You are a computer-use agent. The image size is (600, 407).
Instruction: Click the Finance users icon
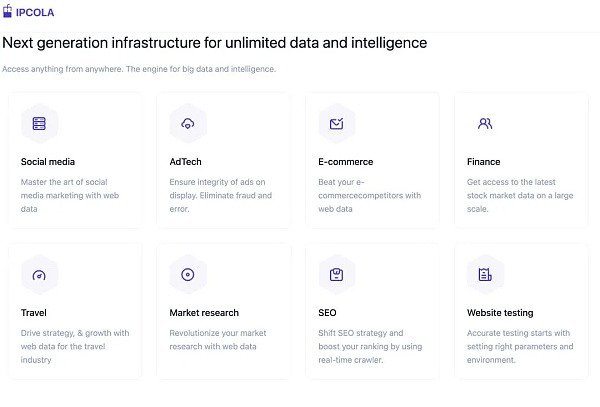coord(485,124)
